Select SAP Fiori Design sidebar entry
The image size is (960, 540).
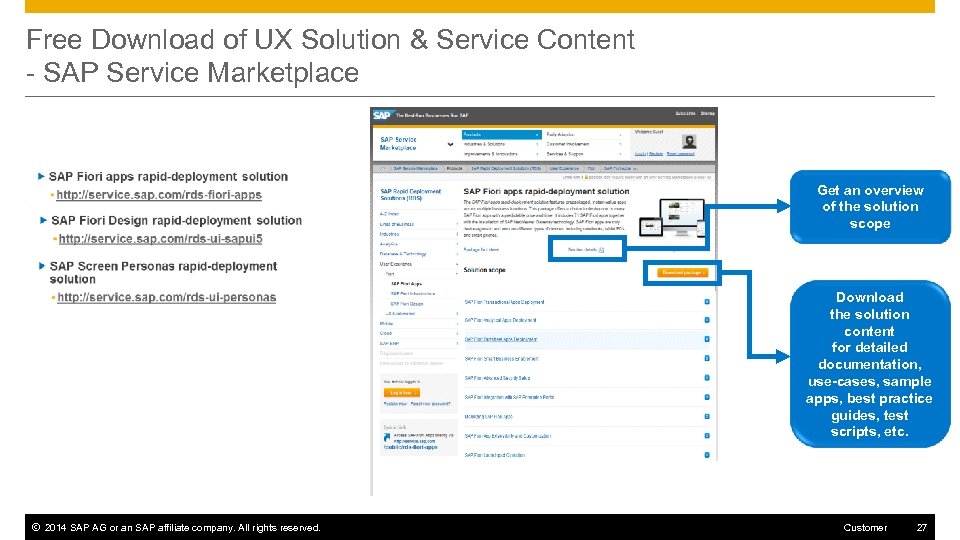point(407,304)
